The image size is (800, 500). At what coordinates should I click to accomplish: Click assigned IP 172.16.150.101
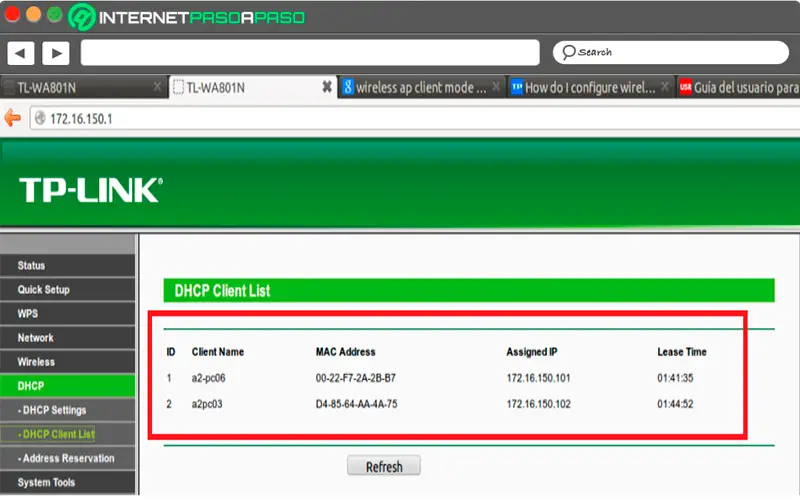(x=538, y=378)
